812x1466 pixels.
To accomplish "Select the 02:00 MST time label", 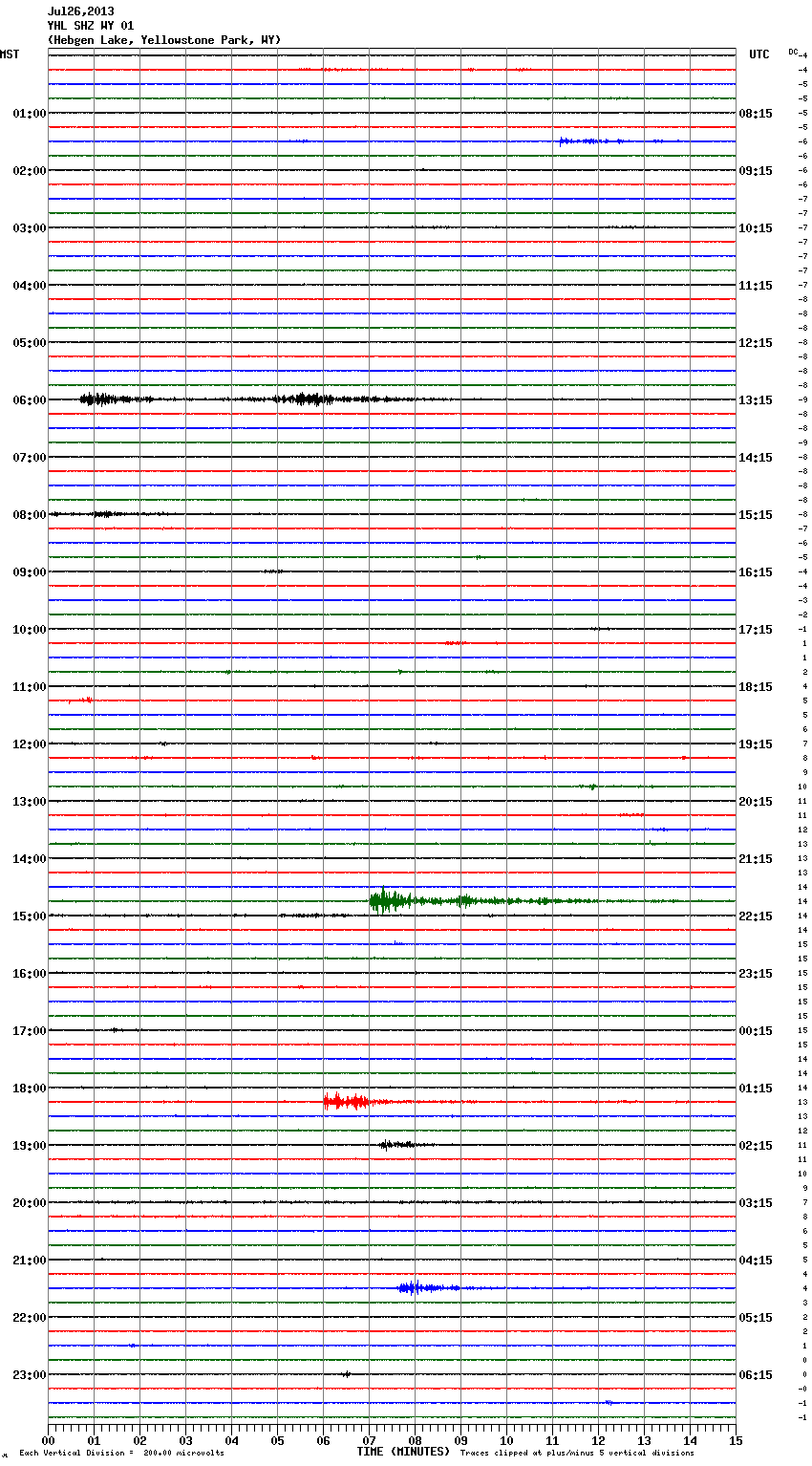I will pos(29,171).
